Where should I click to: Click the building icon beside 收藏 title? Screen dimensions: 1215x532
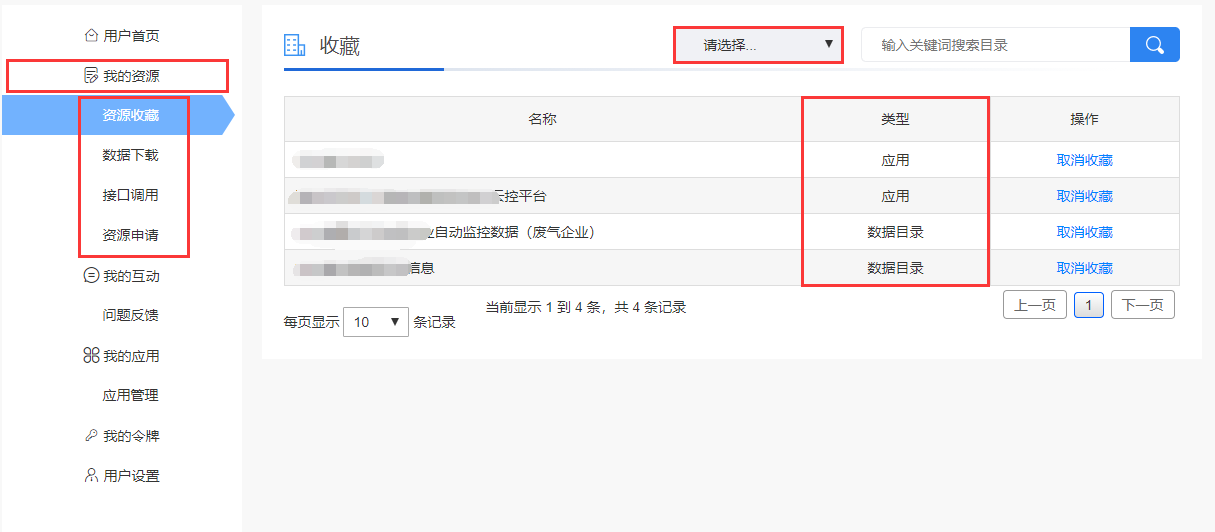coord(295,45)
